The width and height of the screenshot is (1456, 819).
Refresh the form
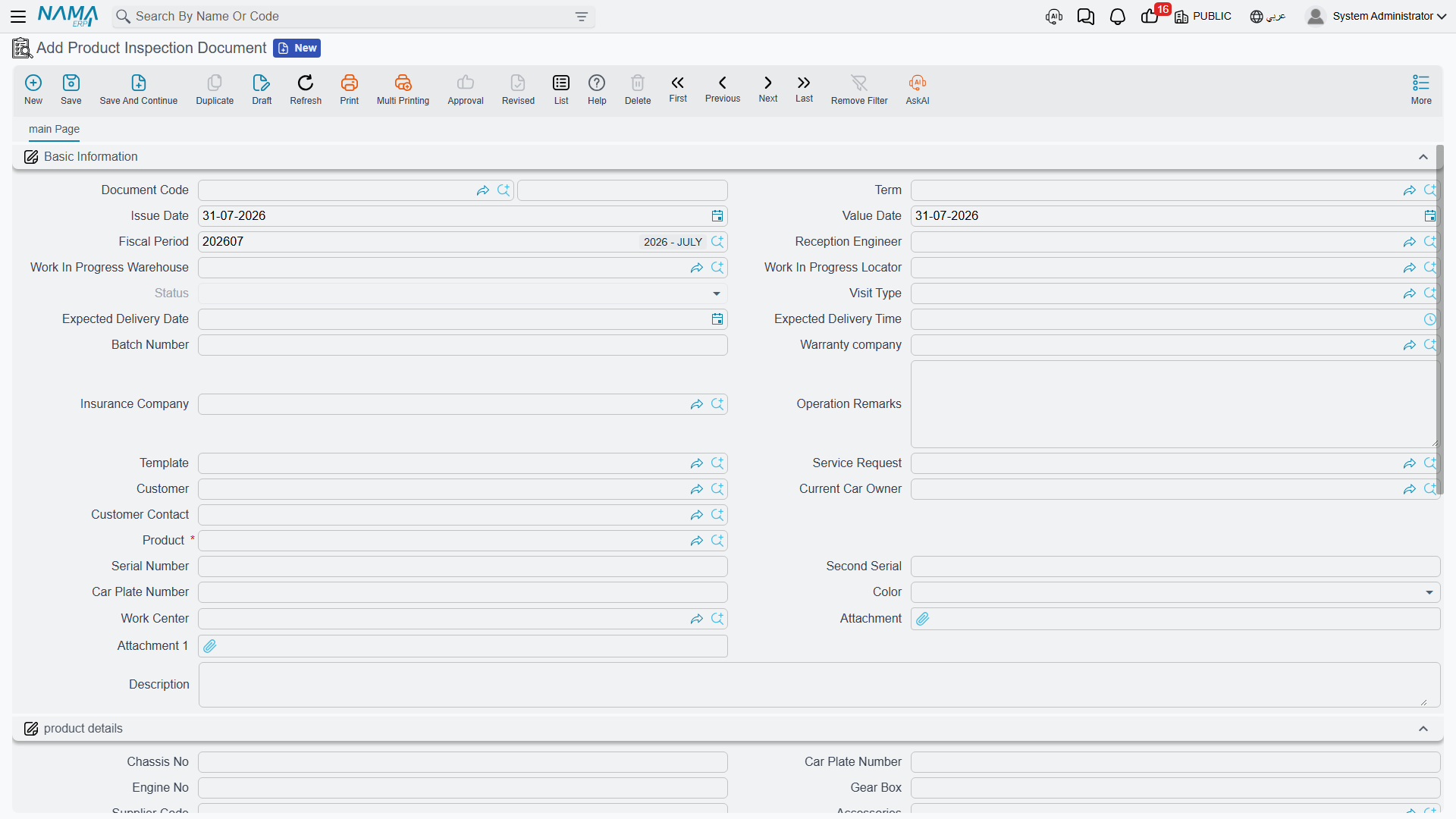[x=306, y=89]
